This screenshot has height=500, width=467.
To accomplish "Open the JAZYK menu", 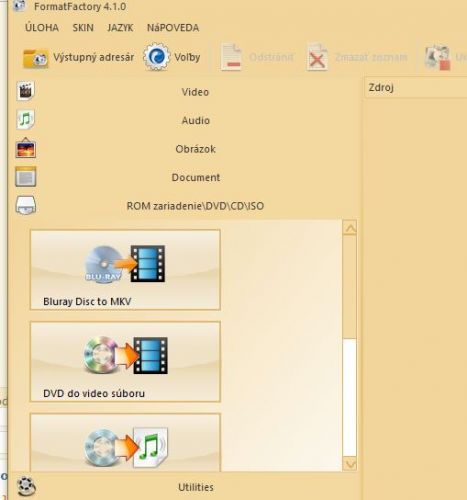I will (x=120, y=28).
